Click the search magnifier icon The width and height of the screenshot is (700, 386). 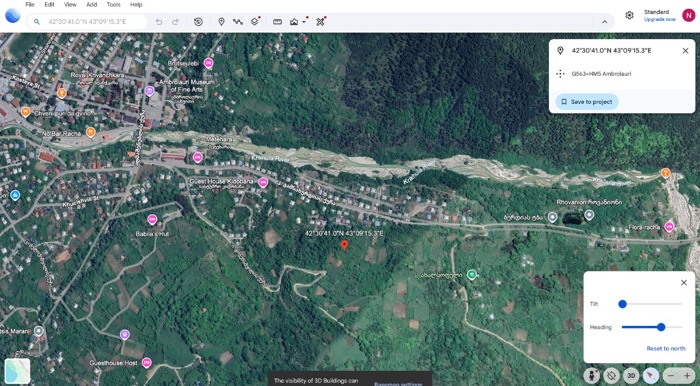point(37,21)
